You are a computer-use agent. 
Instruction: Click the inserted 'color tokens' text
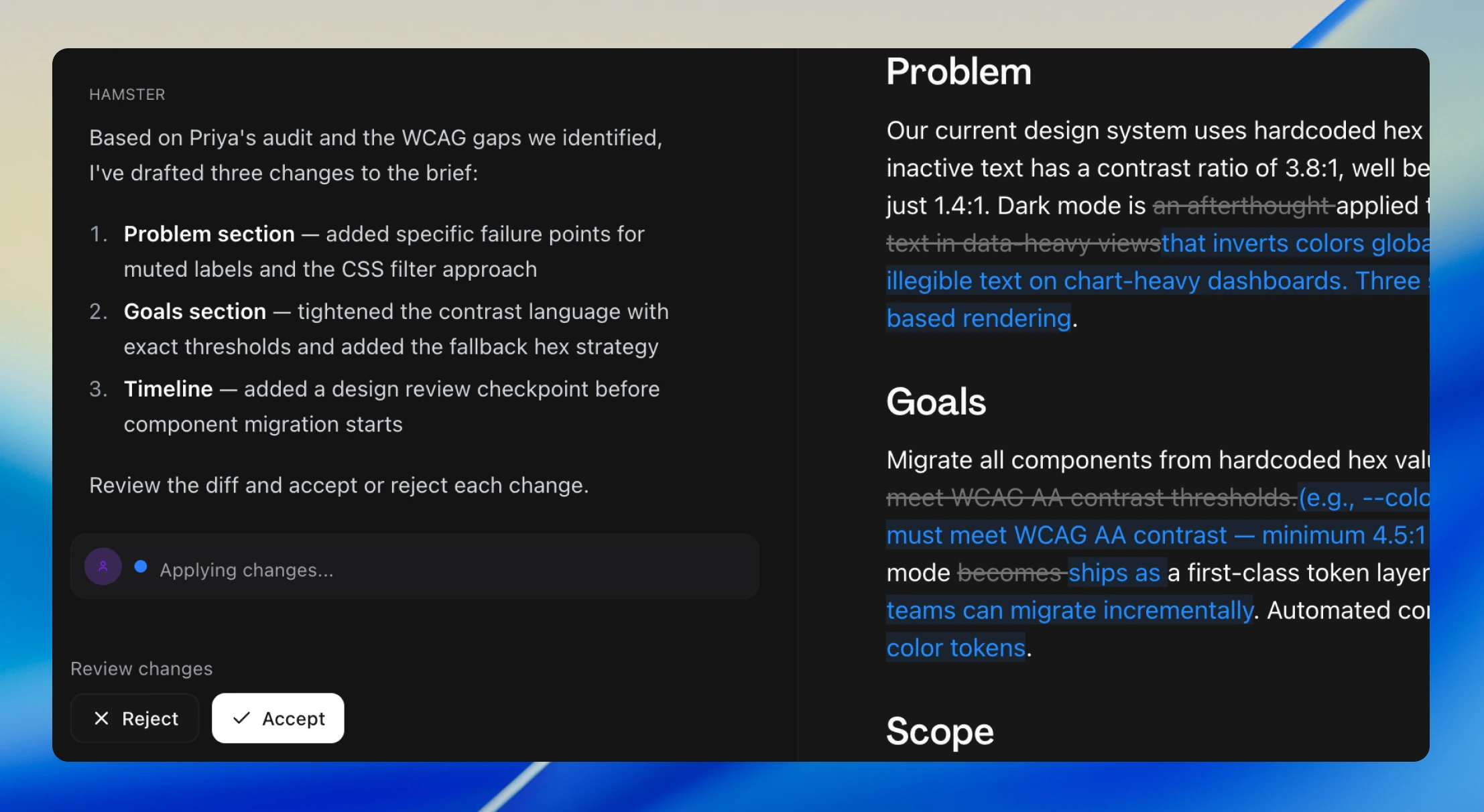(956, 648)
